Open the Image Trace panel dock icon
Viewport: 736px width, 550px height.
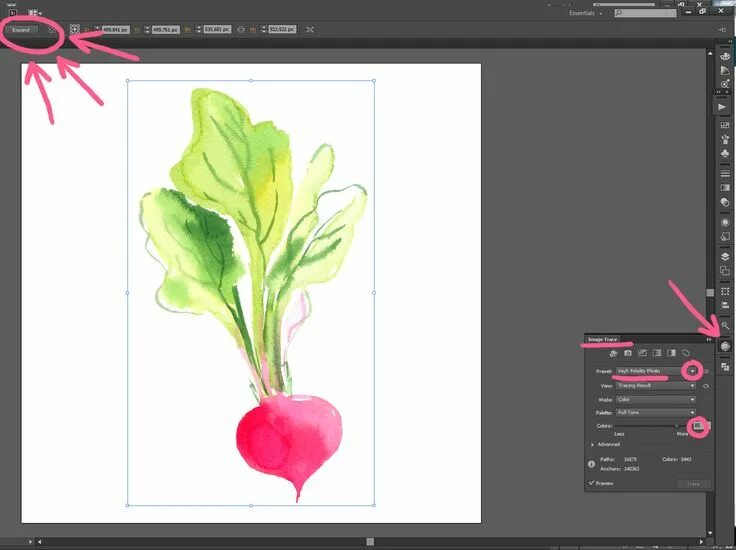(725, 346)
